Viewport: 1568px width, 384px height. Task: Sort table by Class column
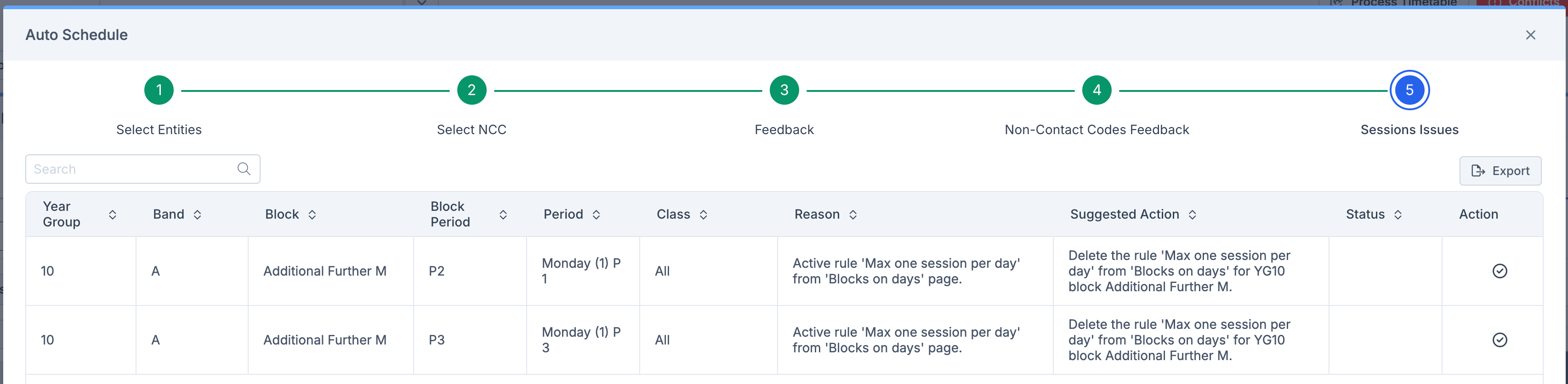coord(704,215)
